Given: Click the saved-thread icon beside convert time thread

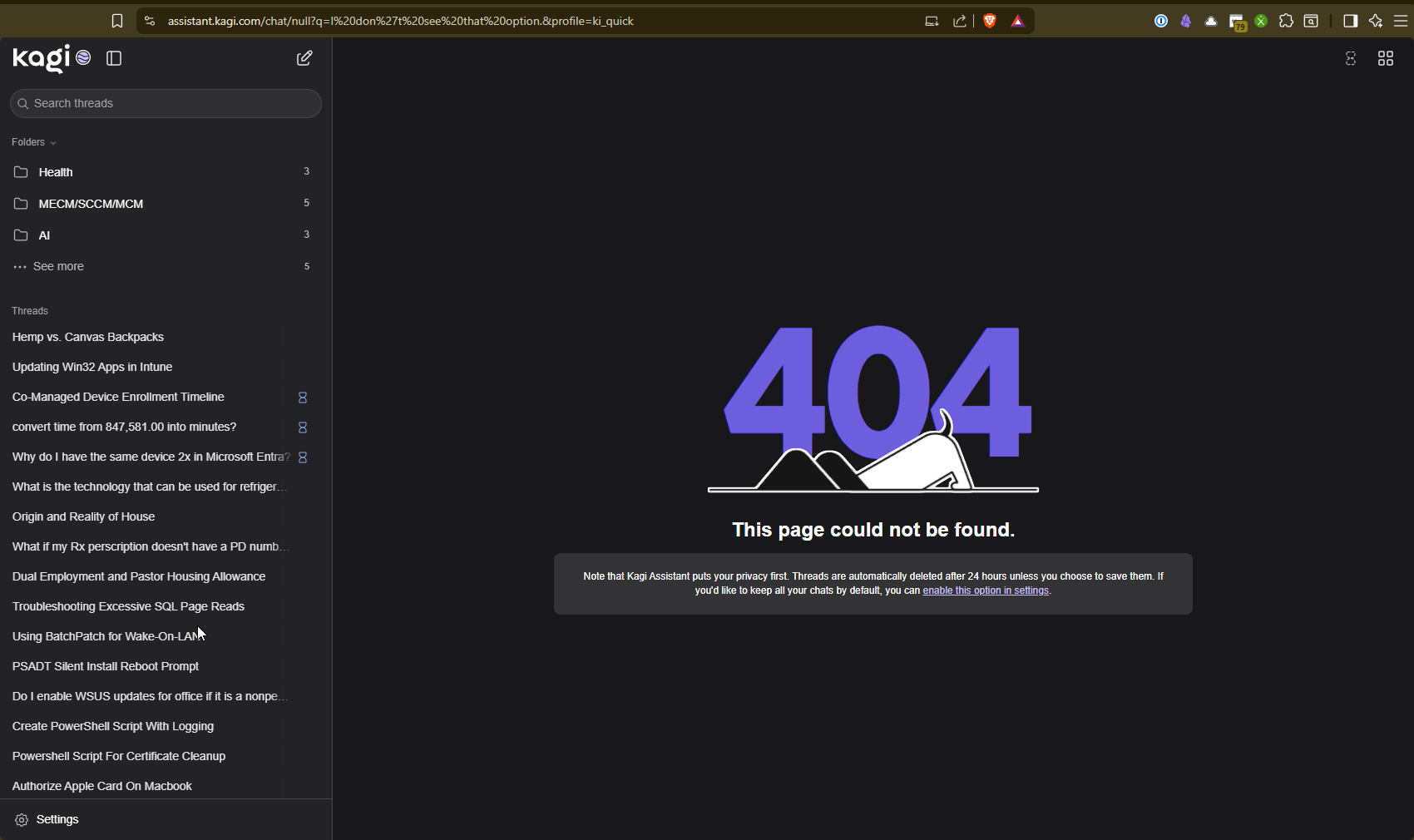Looking at the screenshot, I should (x=303, y=427).
